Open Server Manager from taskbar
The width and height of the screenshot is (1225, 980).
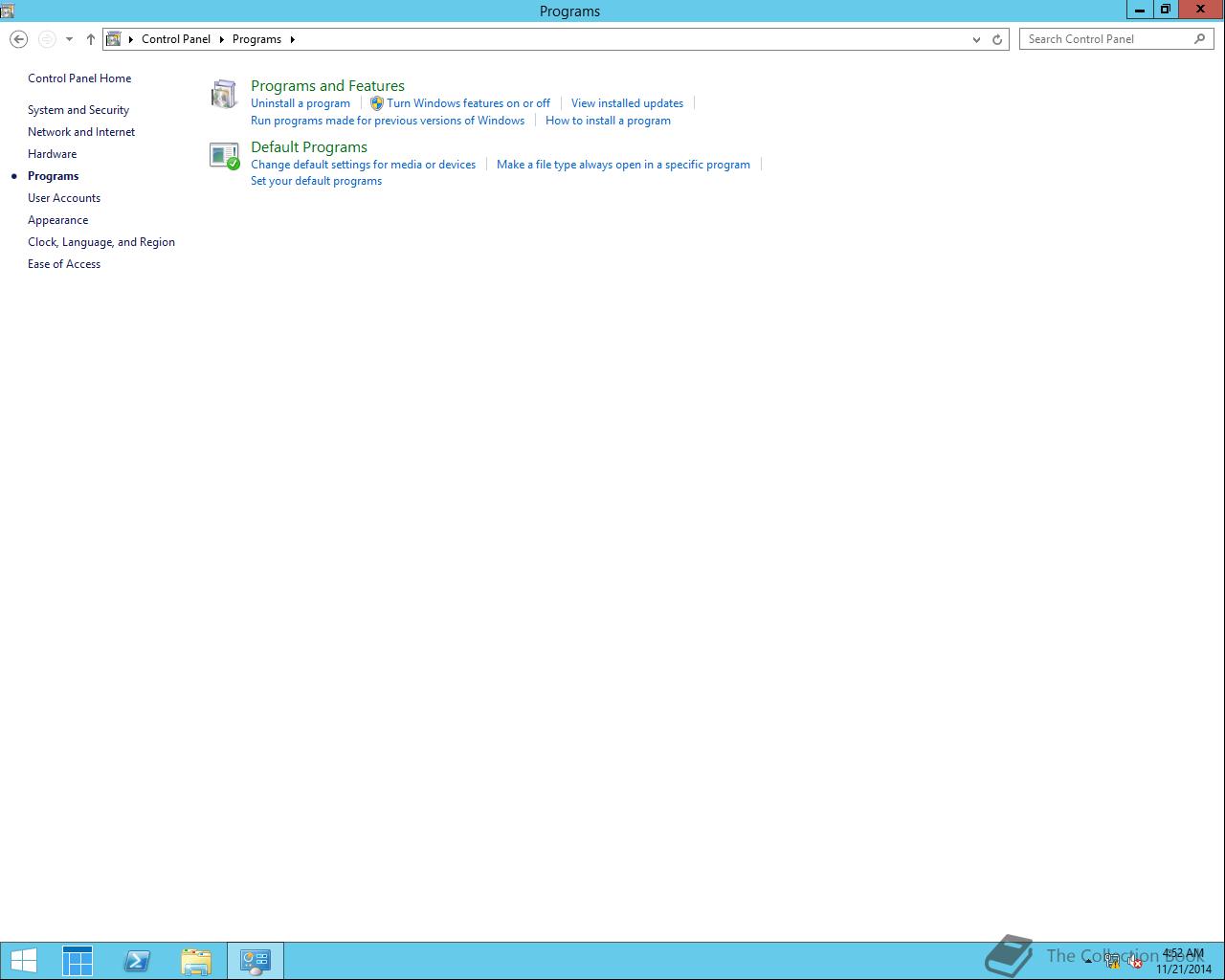pyautogui.click(x=78, y=961)
